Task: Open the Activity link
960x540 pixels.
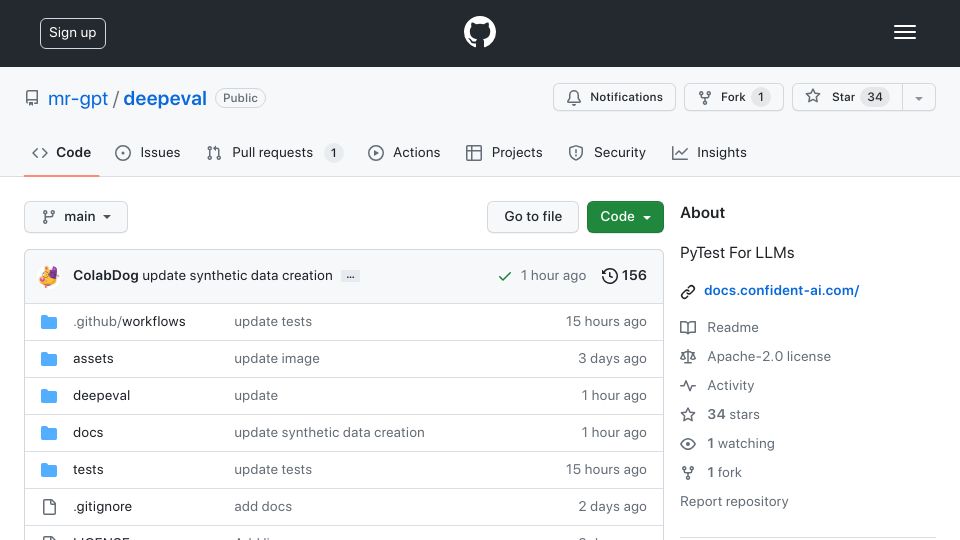Action: 730,385
